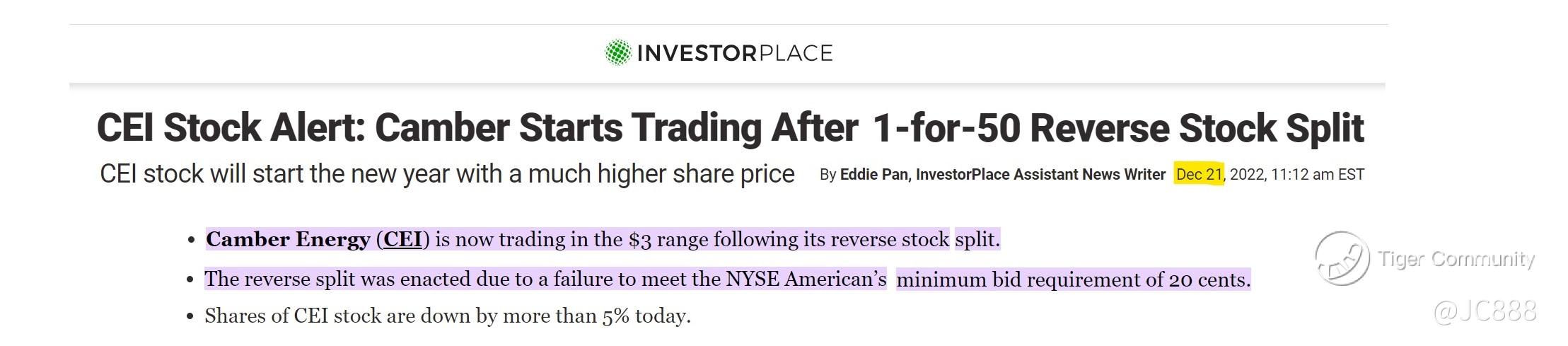Select the CEI Stock Alert headline
This screenshot has width=1568, height=346.
click(730, 128)
